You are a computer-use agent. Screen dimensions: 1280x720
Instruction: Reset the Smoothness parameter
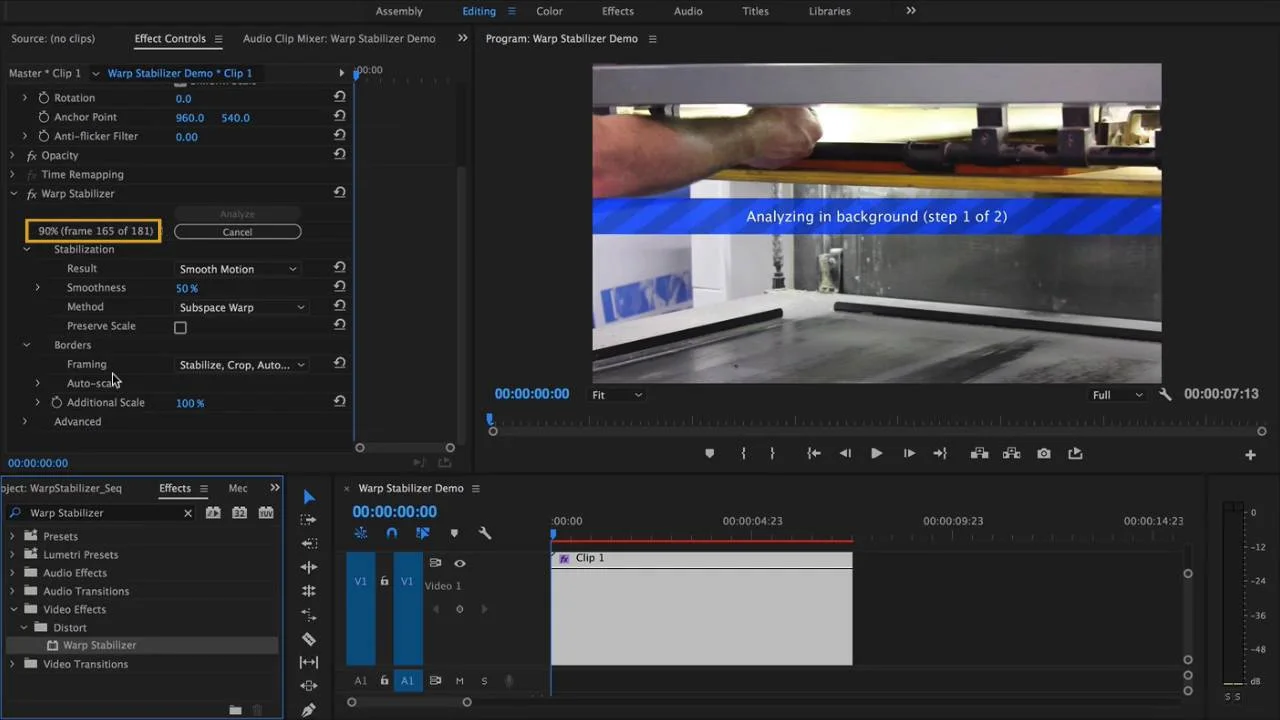tap(340, 287)
